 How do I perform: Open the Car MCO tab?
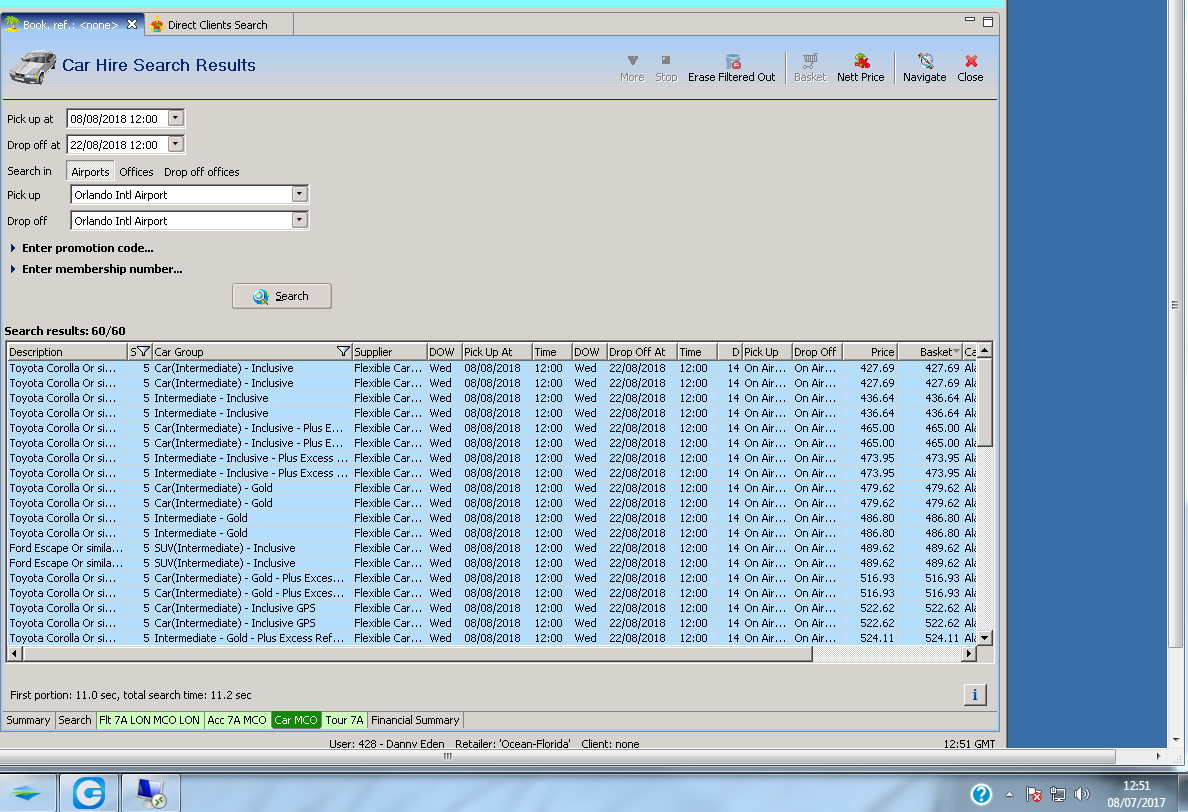point(295,720)
